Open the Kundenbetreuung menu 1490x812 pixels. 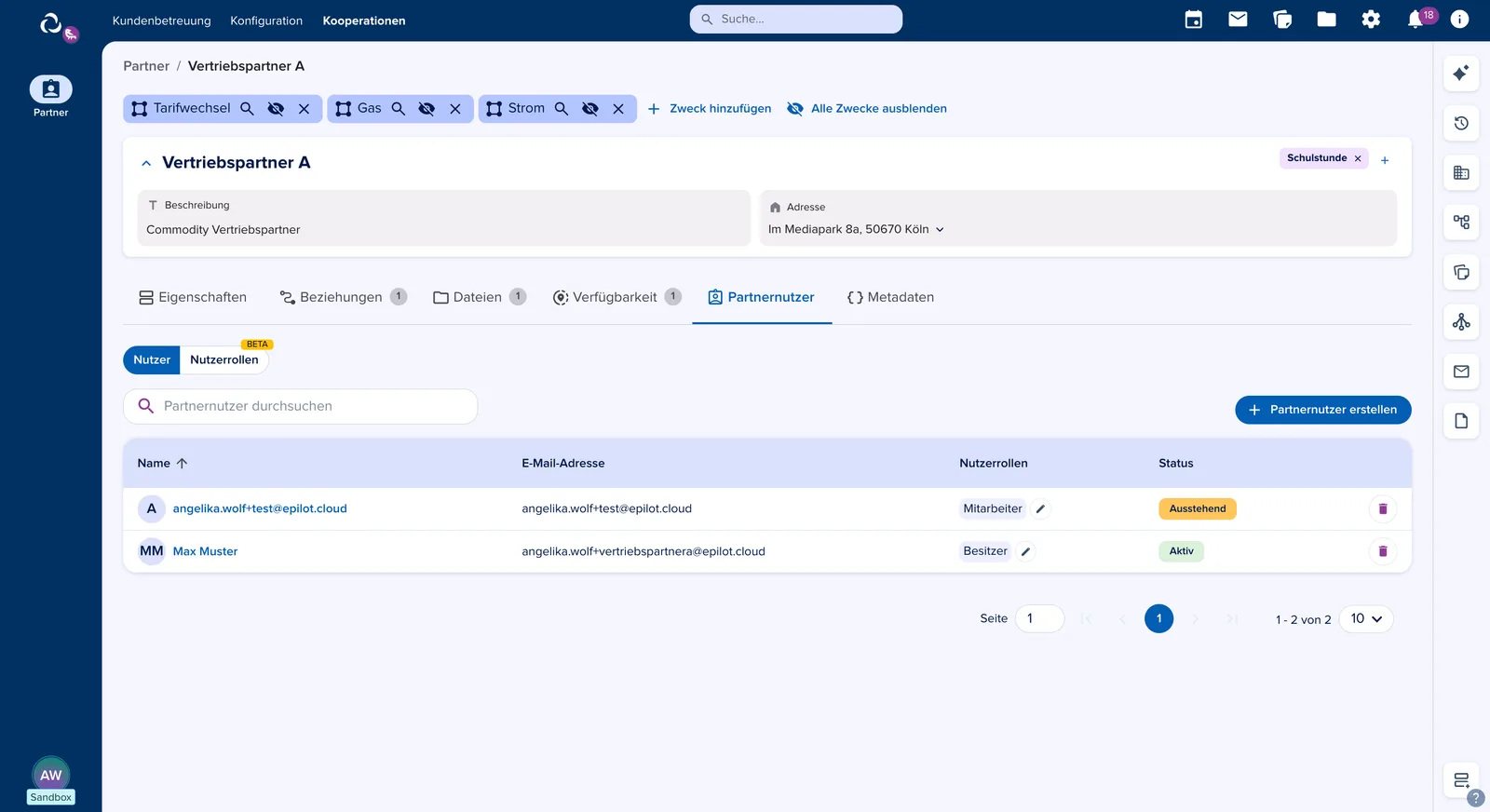point(162,20)
